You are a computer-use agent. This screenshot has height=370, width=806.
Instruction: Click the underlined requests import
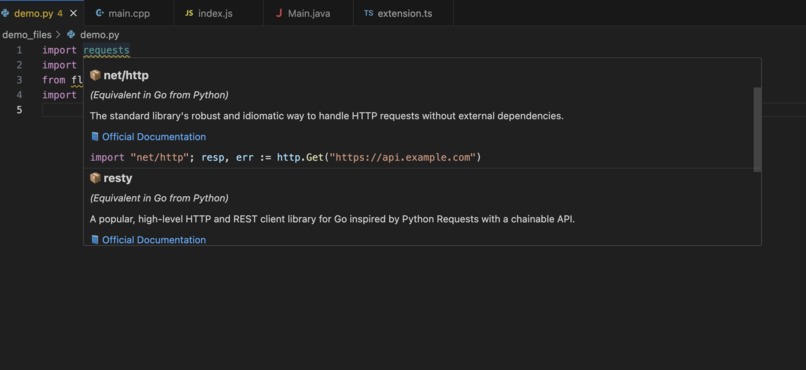pos(106,50)
